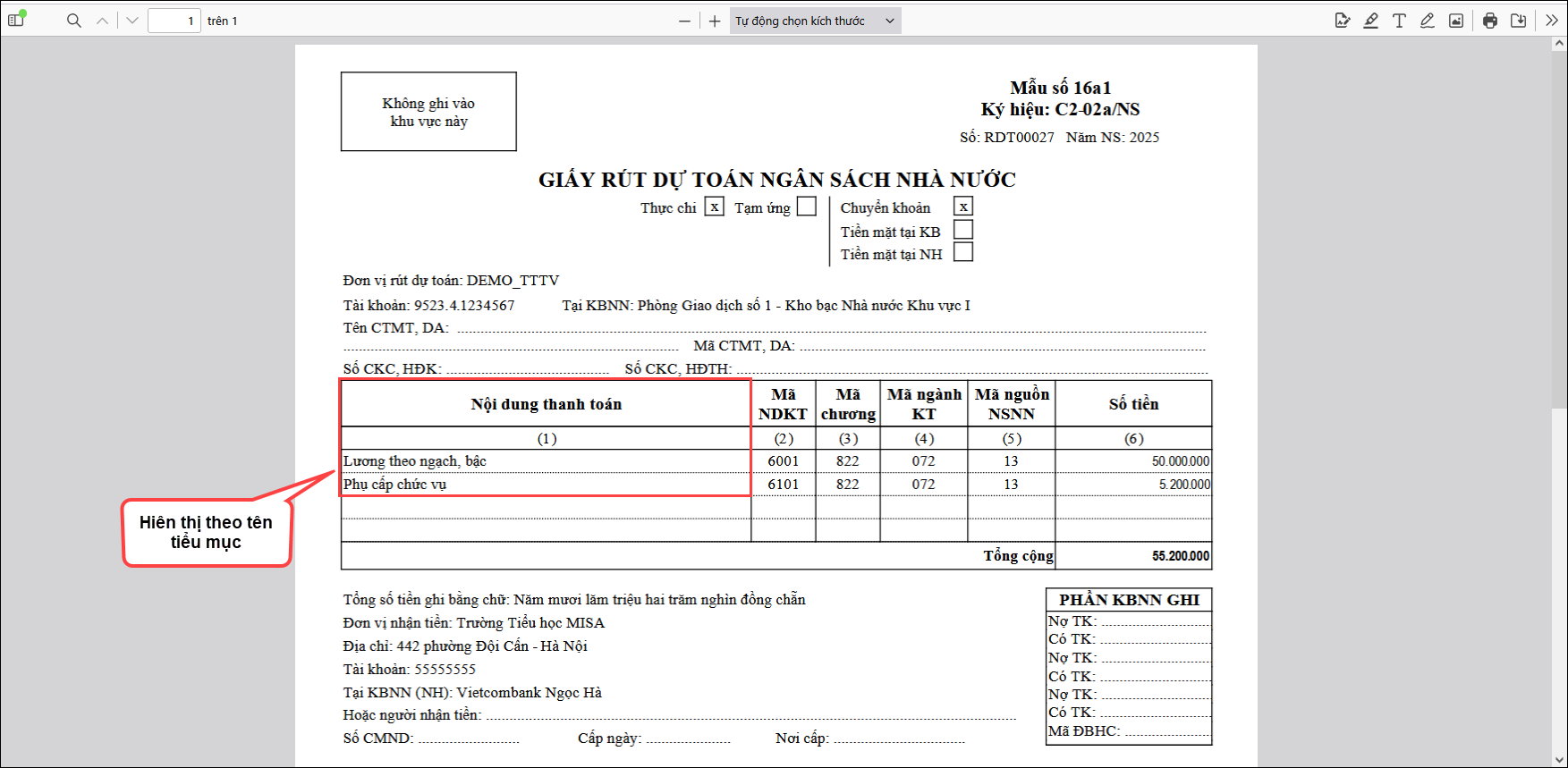The image size is (1568, 768).
Task: Toggle the Thực chi checkbox
Action: [714, 207]
